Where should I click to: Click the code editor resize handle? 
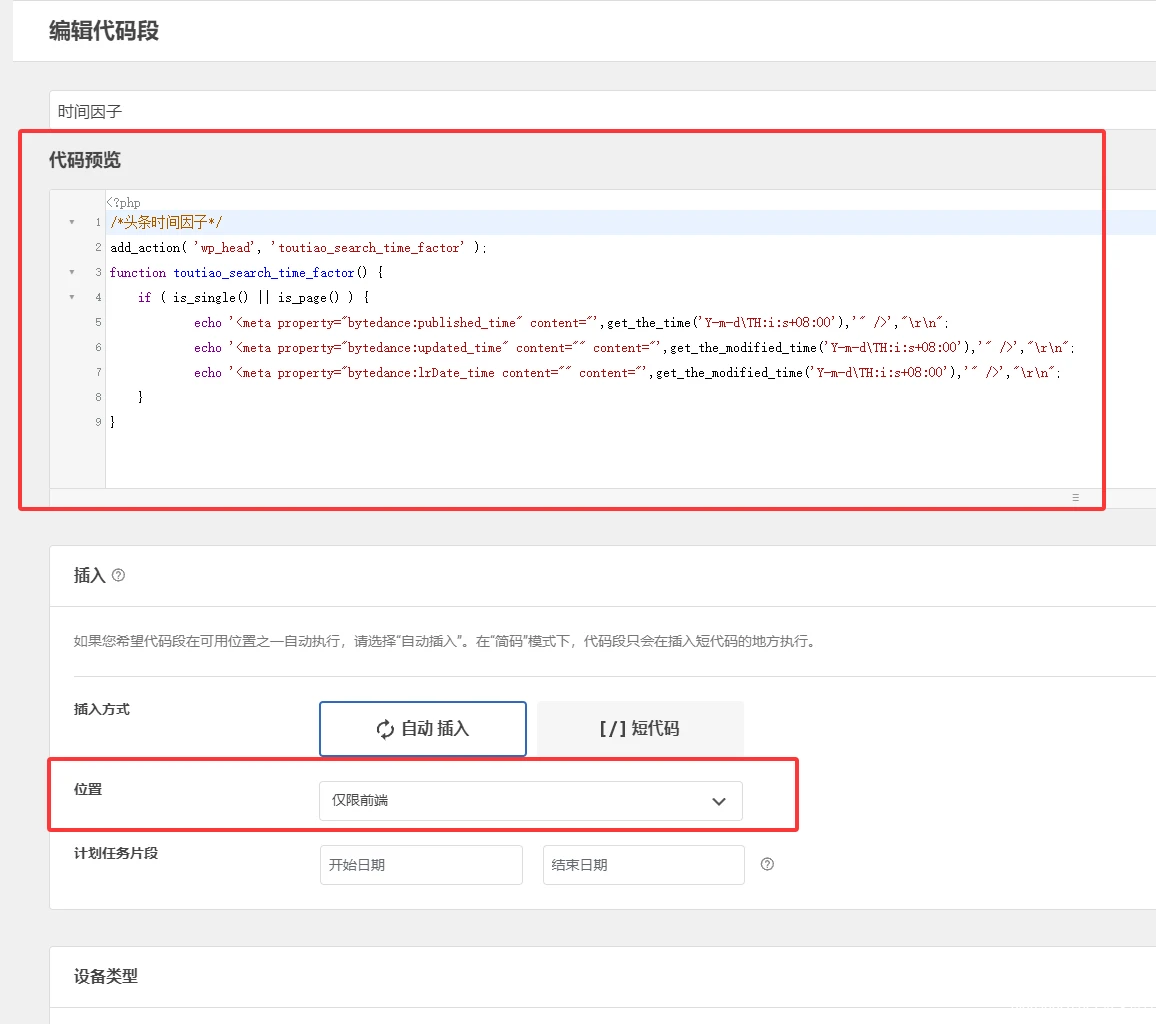1075,497
